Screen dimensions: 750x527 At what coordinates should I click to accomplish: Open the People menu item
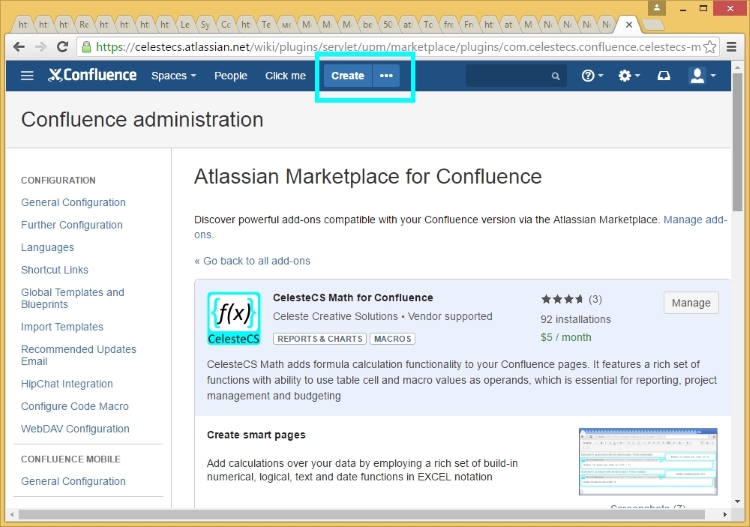pyautogui.click(x=231, y=76)
